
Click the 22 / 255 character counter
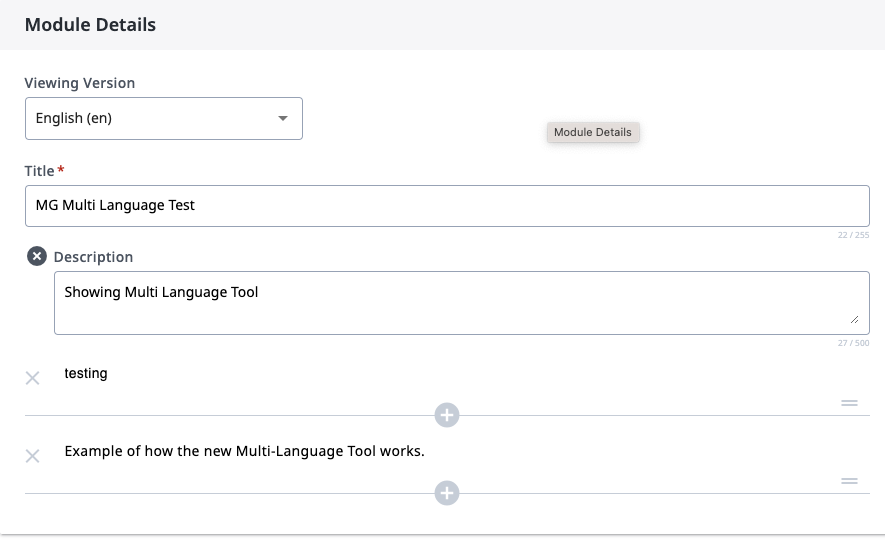click(x=853, y=235)
